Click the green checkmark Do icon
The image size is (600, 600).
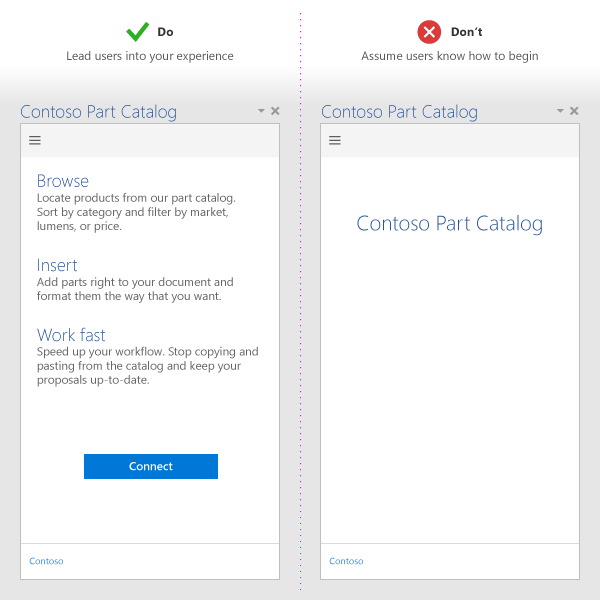(x=138, y=32)
